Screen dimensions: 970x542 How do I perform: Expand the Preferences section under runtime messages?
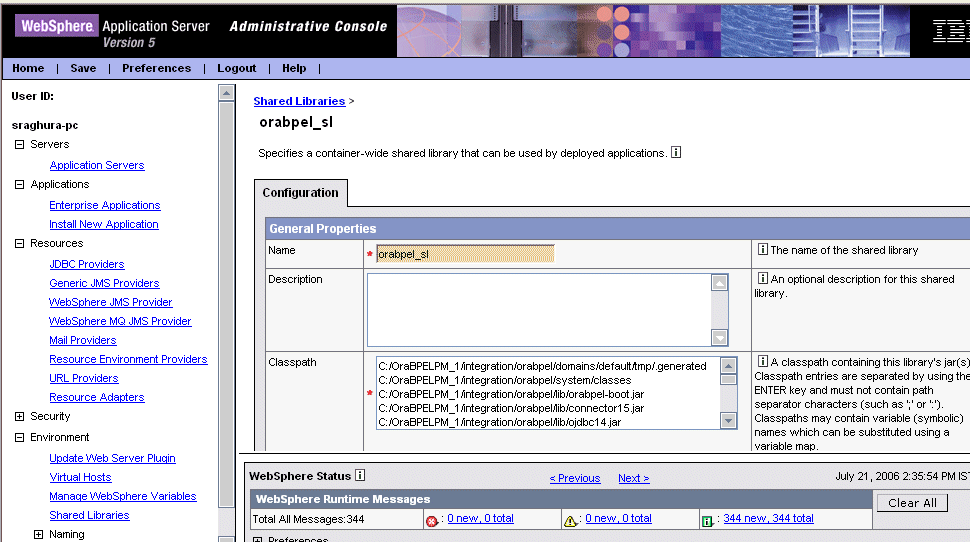[x=257, y=540]
